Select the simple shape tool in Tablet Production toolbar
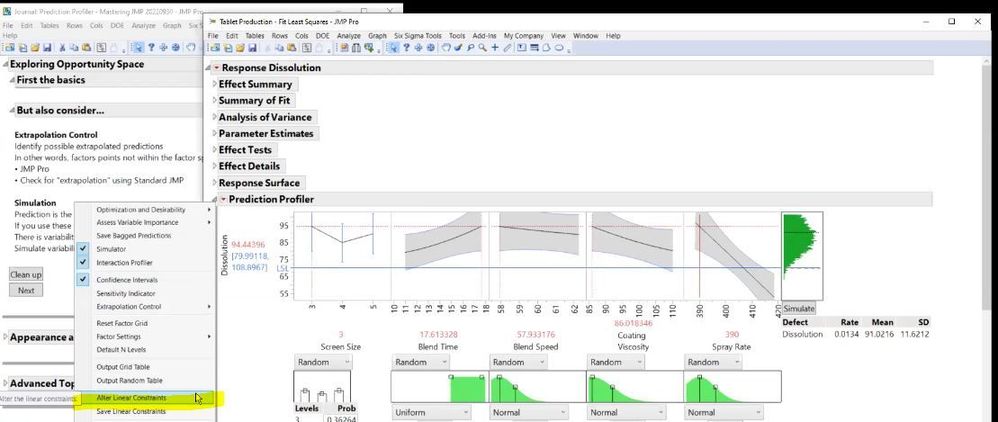 (x=534, y=48)
